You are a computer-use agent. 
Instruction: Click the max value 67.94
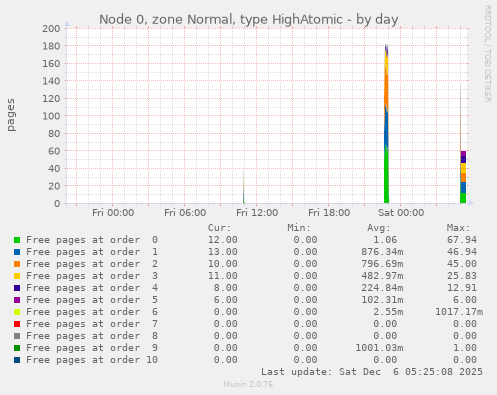[462, 240]
